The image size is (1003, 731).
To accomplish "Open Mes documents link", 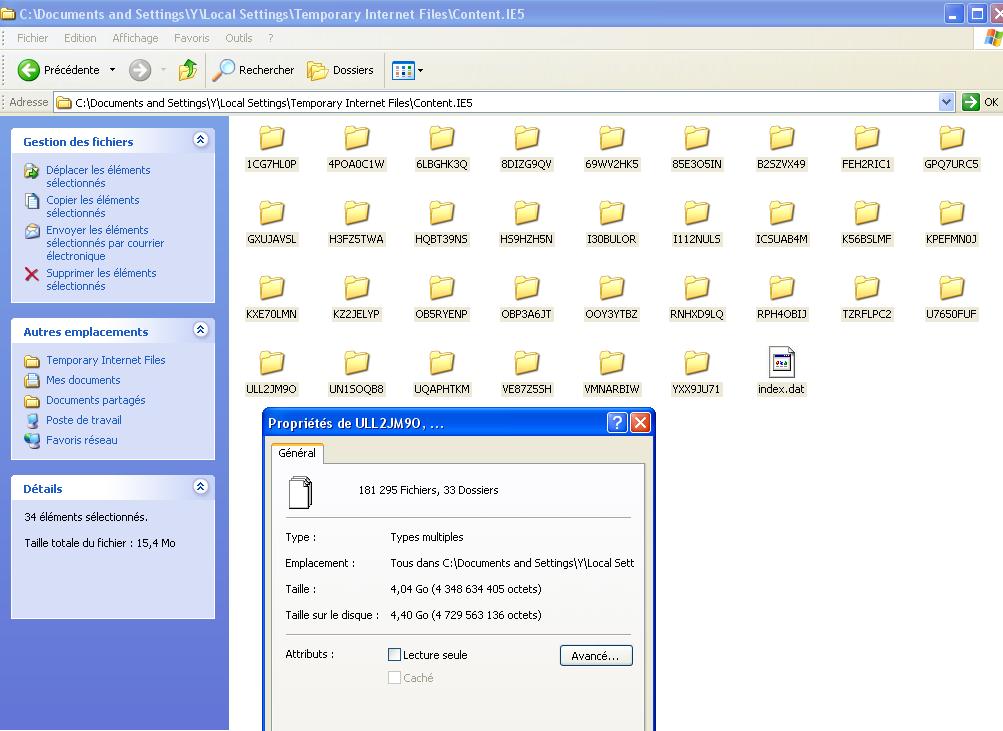I will [83, 380].
